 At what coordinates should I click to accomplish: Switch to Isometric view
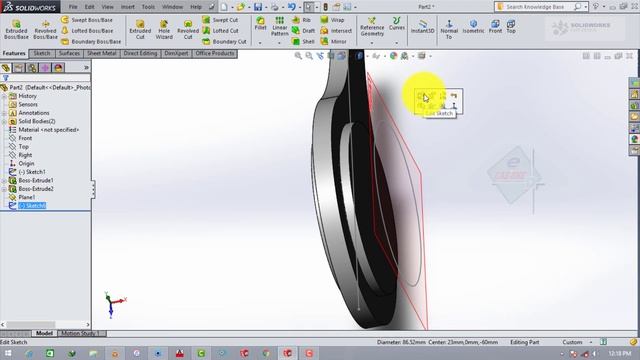click(473, 26)
